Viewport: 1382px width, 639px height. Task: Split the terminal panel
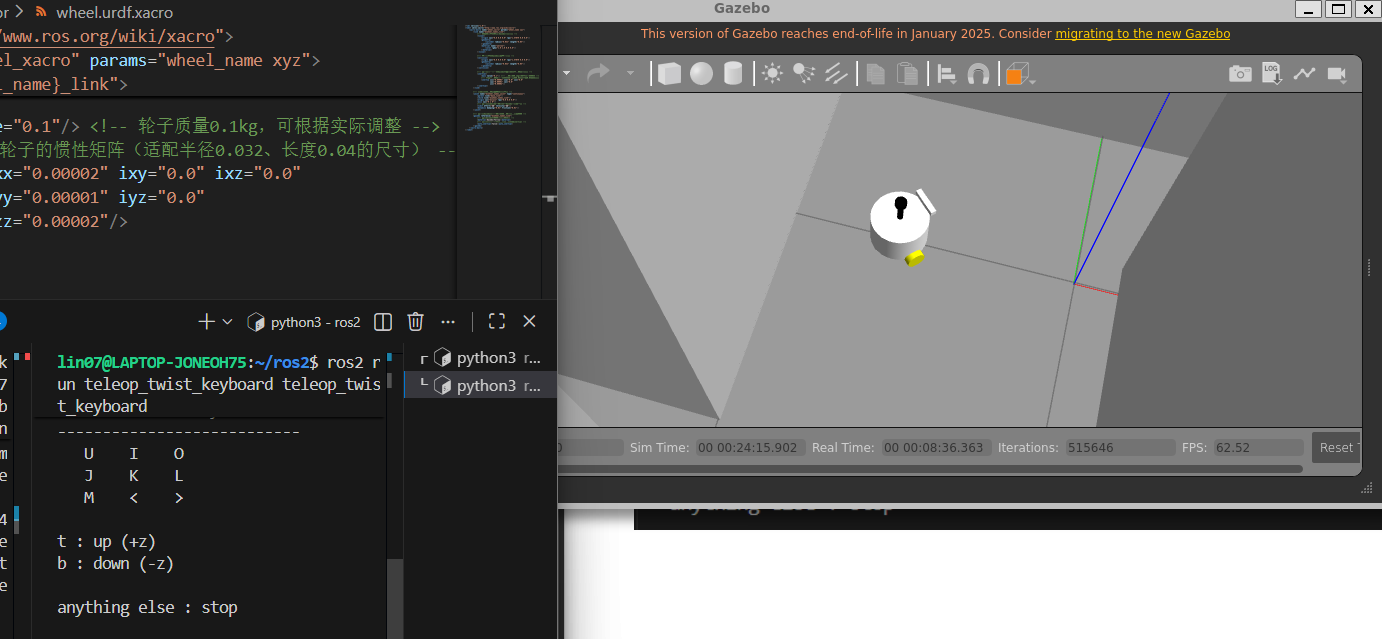point(382,322)
